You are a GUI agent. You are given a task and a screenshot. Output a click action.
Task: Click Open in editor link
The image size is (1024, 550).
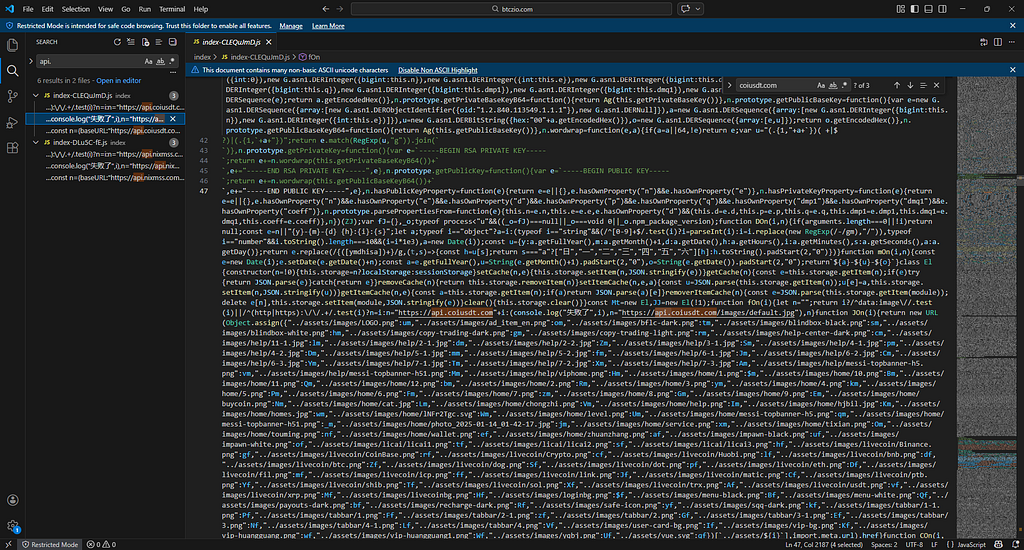click(x=118, y=80)
